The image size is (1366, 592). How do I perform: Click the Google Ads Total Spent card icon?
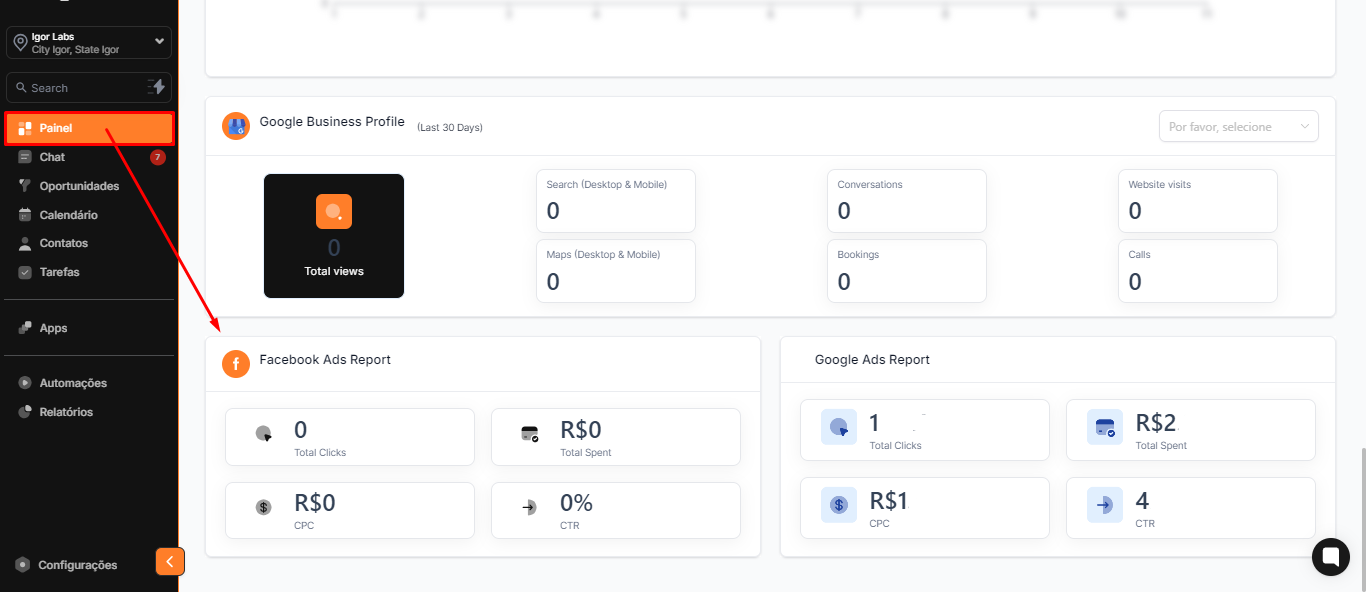[1104, 427]
